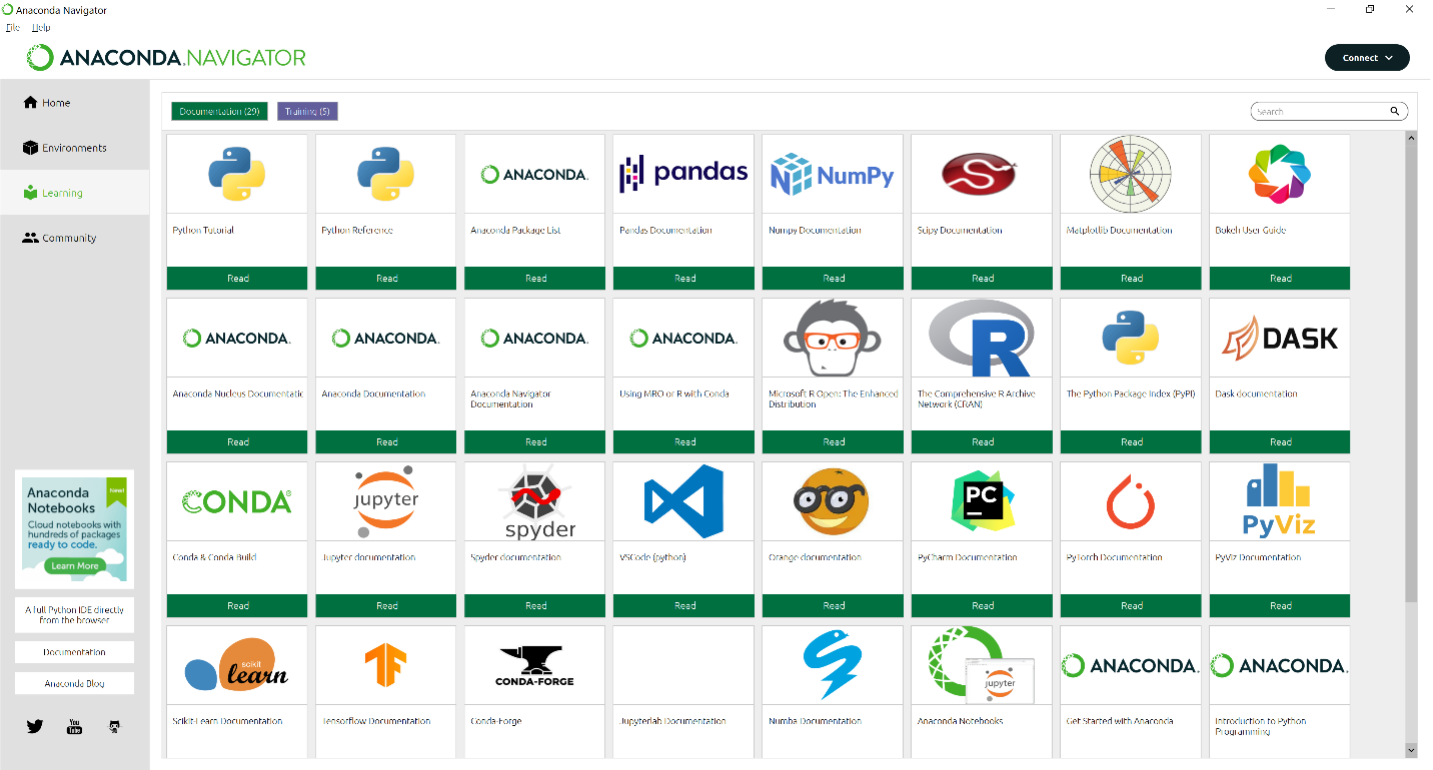
Task: Click the Jupyter logo image
Action: (386, 502)
